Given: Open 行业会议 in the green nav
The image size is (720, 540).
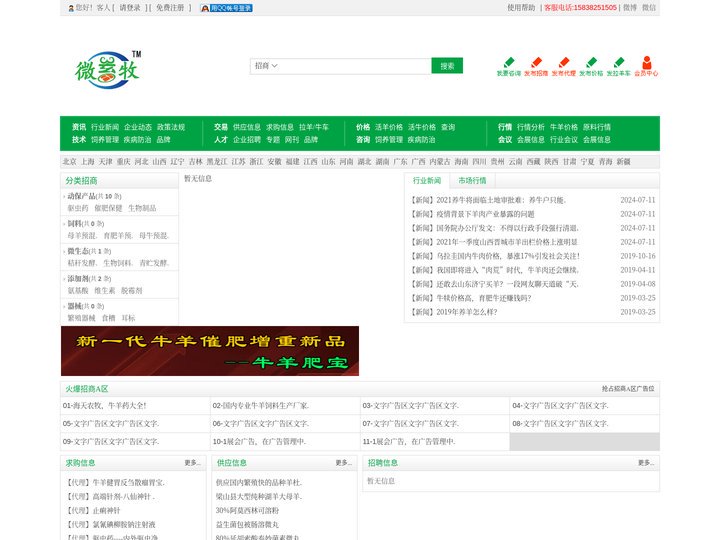Looking at the screenshot, I should pyautogui.click(x=564, y=140).
